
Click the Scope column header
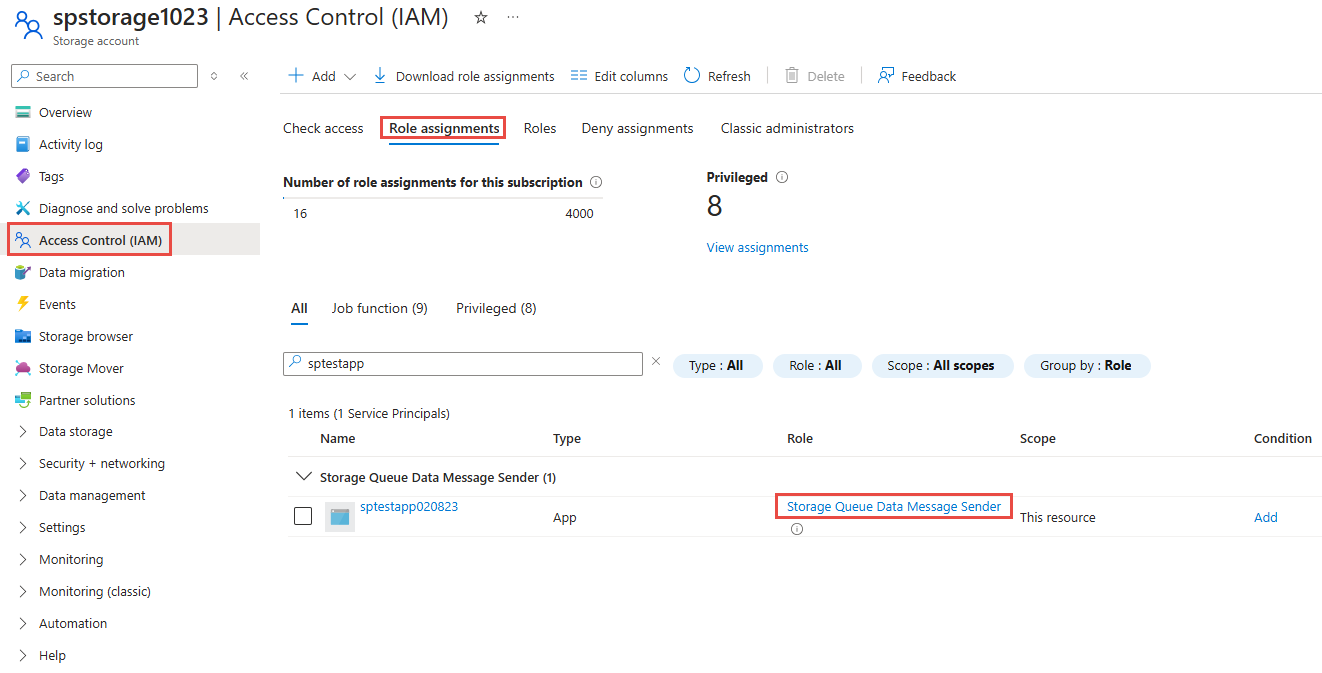click(x=1038, y=438)
